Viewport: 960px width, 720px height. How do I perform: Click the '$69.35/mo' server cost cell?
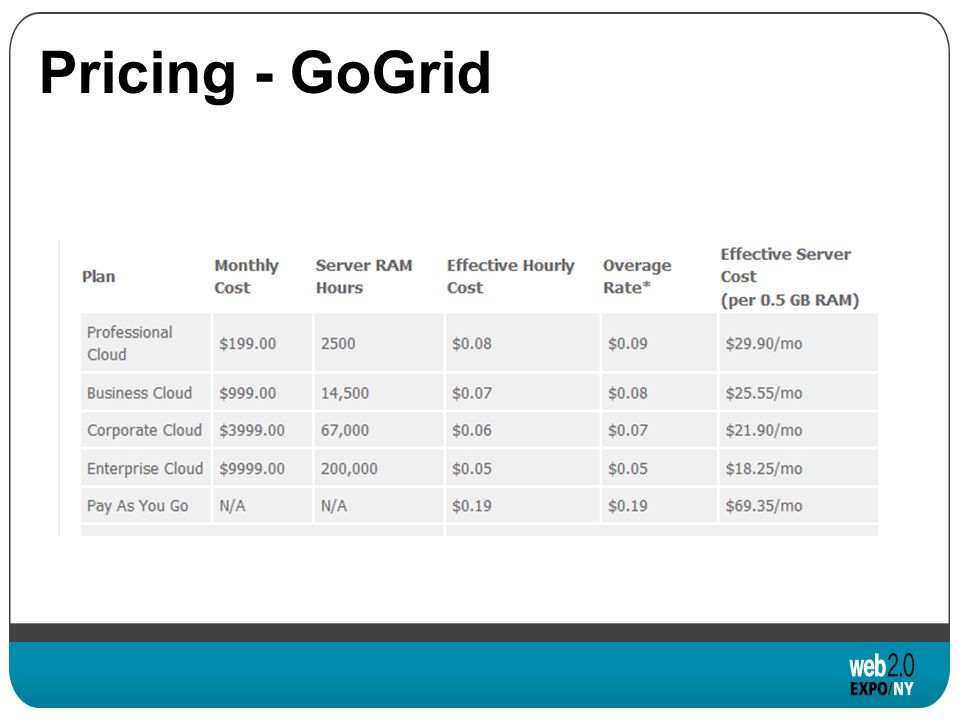(799, 505)
